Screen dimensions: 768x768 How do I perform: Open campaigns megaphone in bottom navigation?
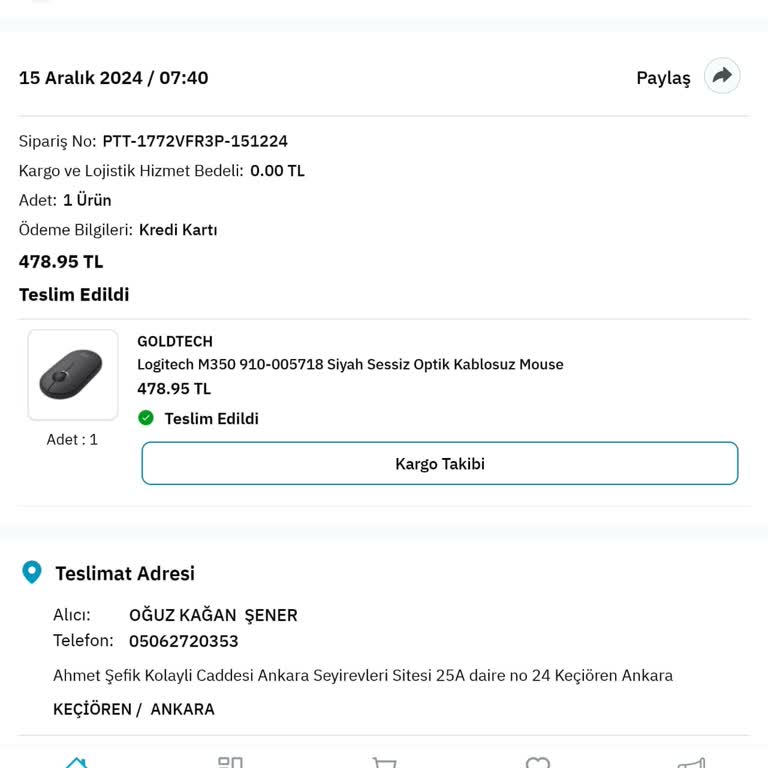pyautogui.click(x=691, y=762)
